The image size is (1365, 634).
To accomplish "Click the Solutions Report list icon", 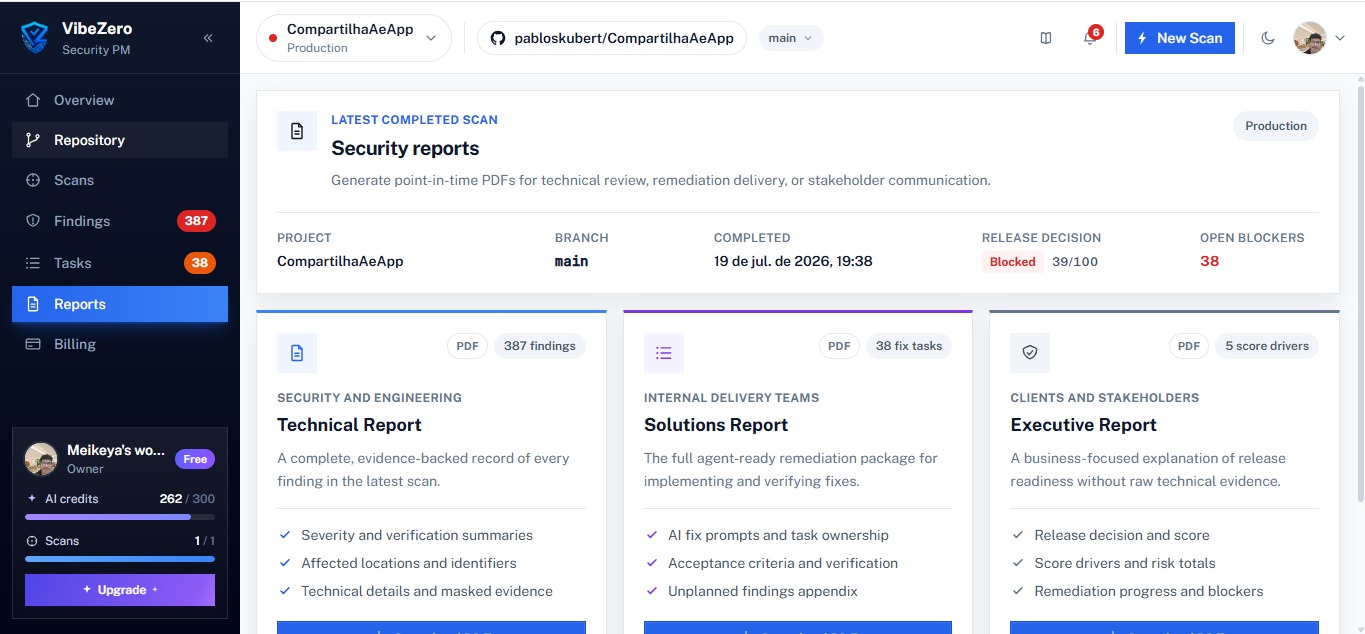I will [x=664, y=353].
